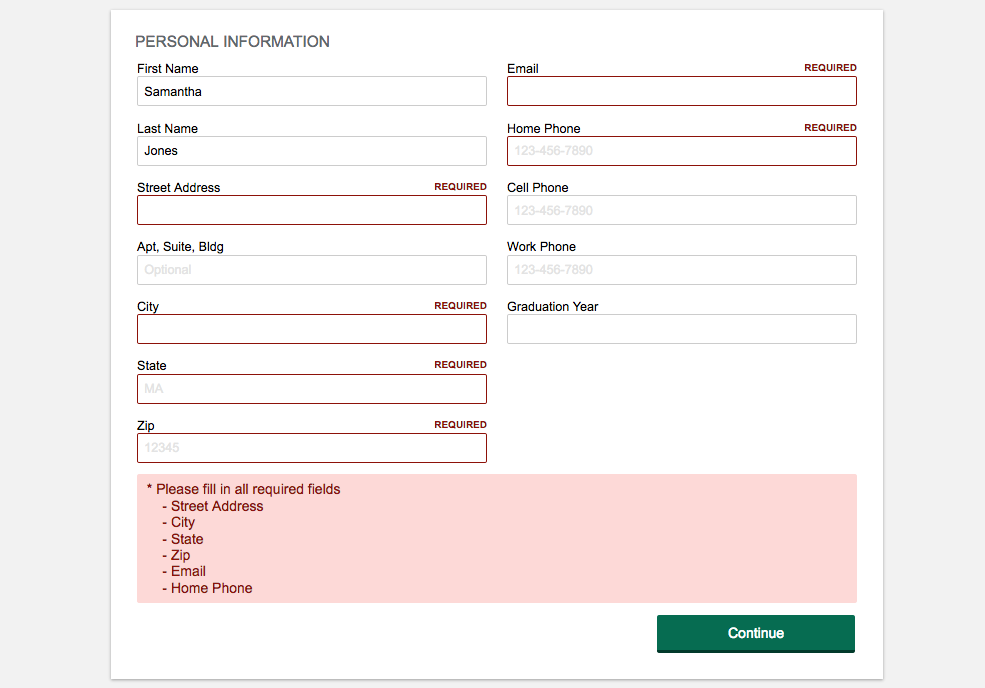
Task: Click the Street Address error list item
Action: tap(217, 506)
